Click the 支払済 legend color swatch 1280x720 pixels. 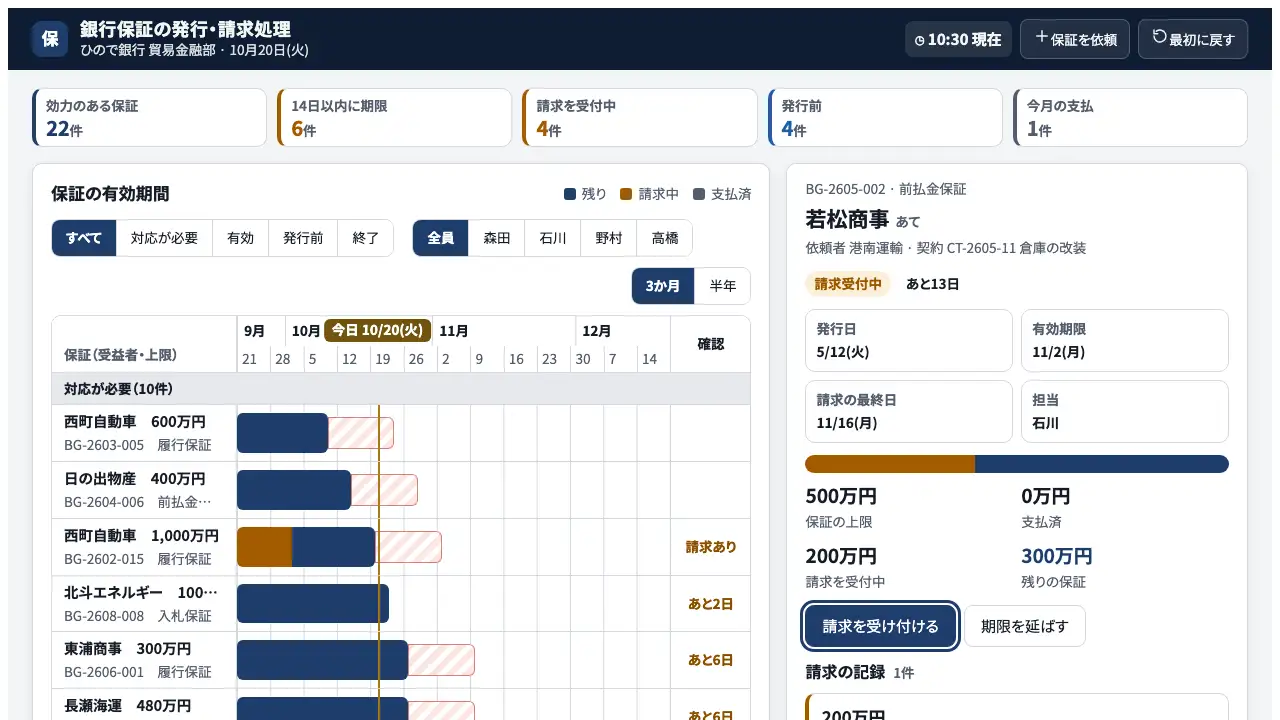tap(699, 194)
